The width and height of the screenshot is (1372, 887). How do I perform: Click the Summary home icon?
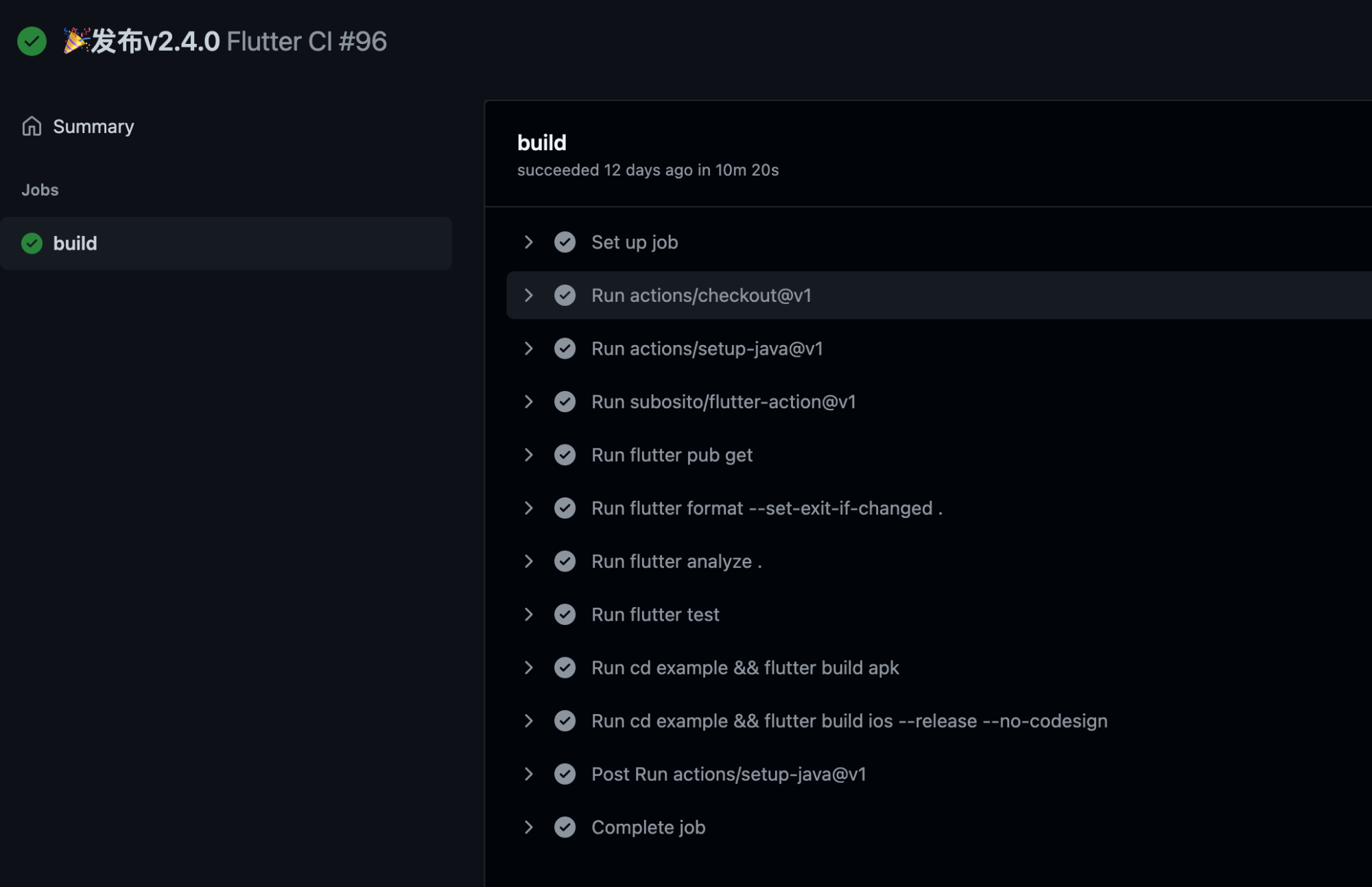click(x=32, y=126)
